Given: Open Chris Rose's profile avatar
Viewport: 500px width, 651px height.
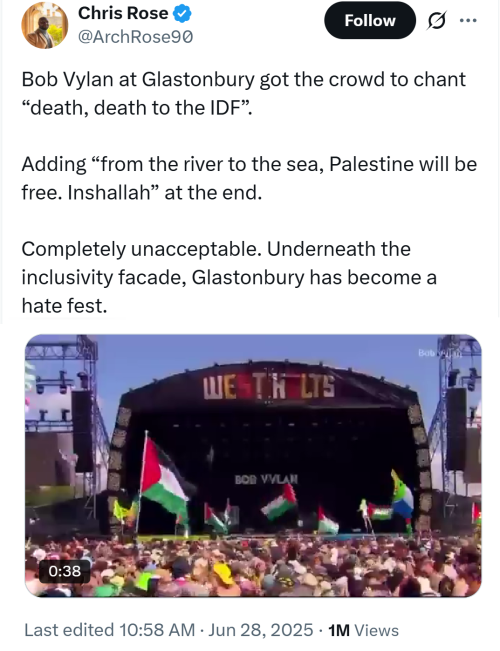Looking at the screenshot, I should (44, 25).
